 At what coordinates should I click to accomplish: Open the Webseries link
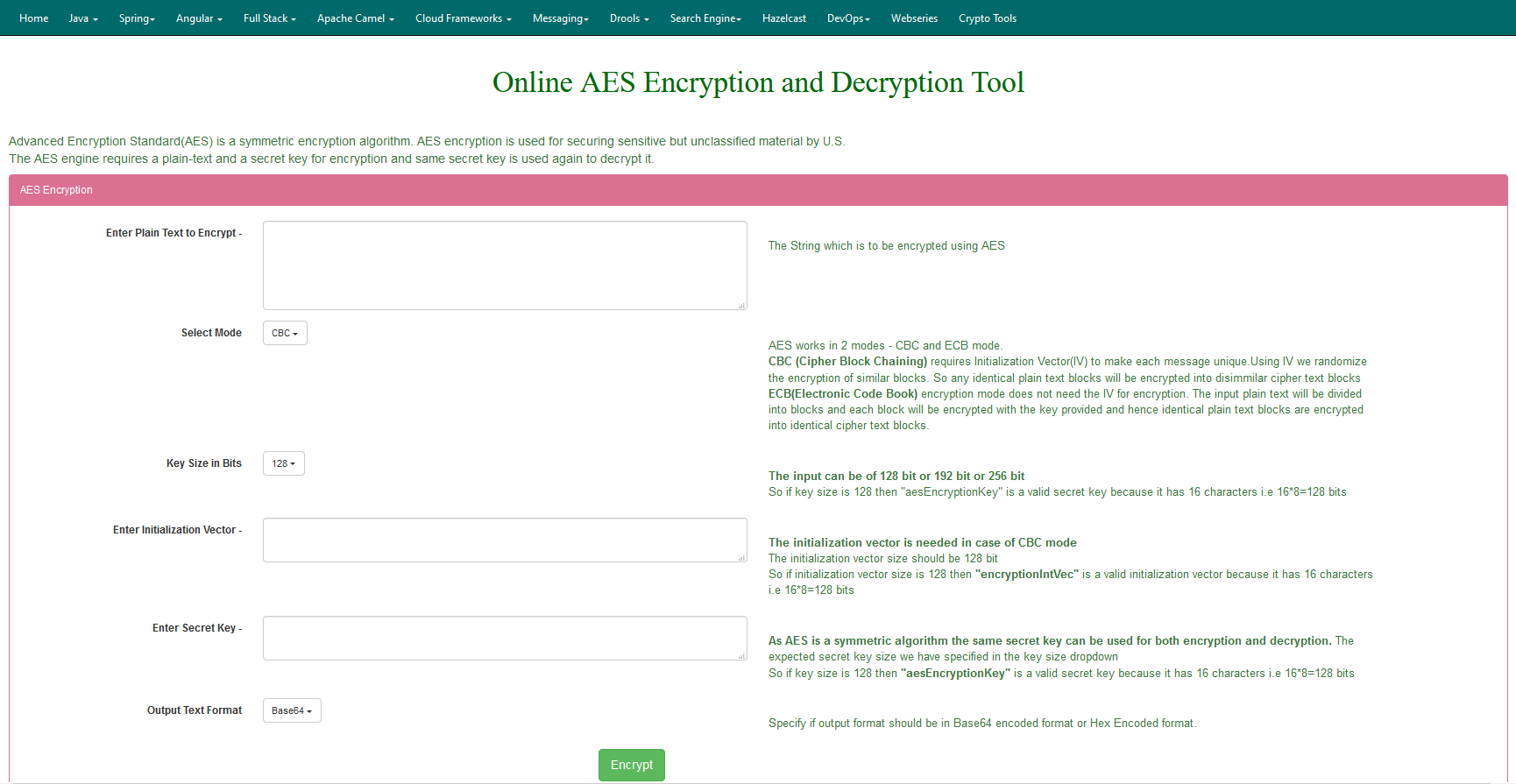pyautogui.click(x=914, y=18)
